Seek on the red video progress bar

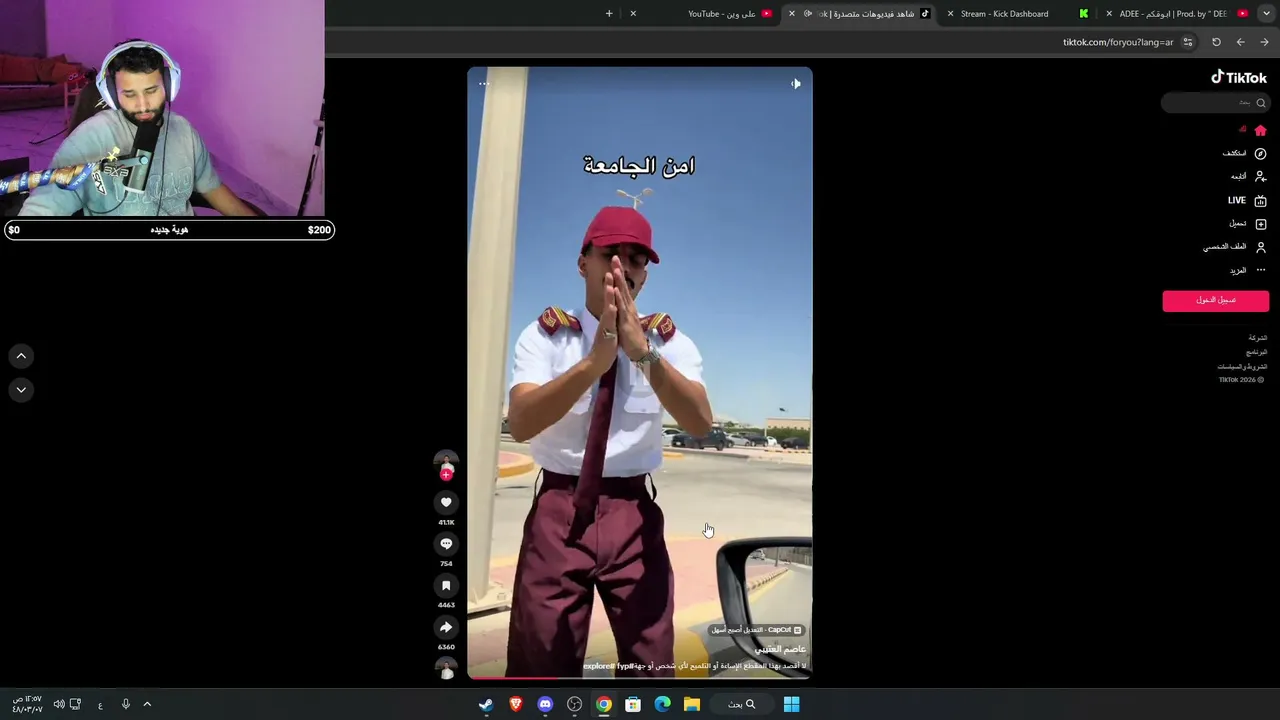click(640, 678)
